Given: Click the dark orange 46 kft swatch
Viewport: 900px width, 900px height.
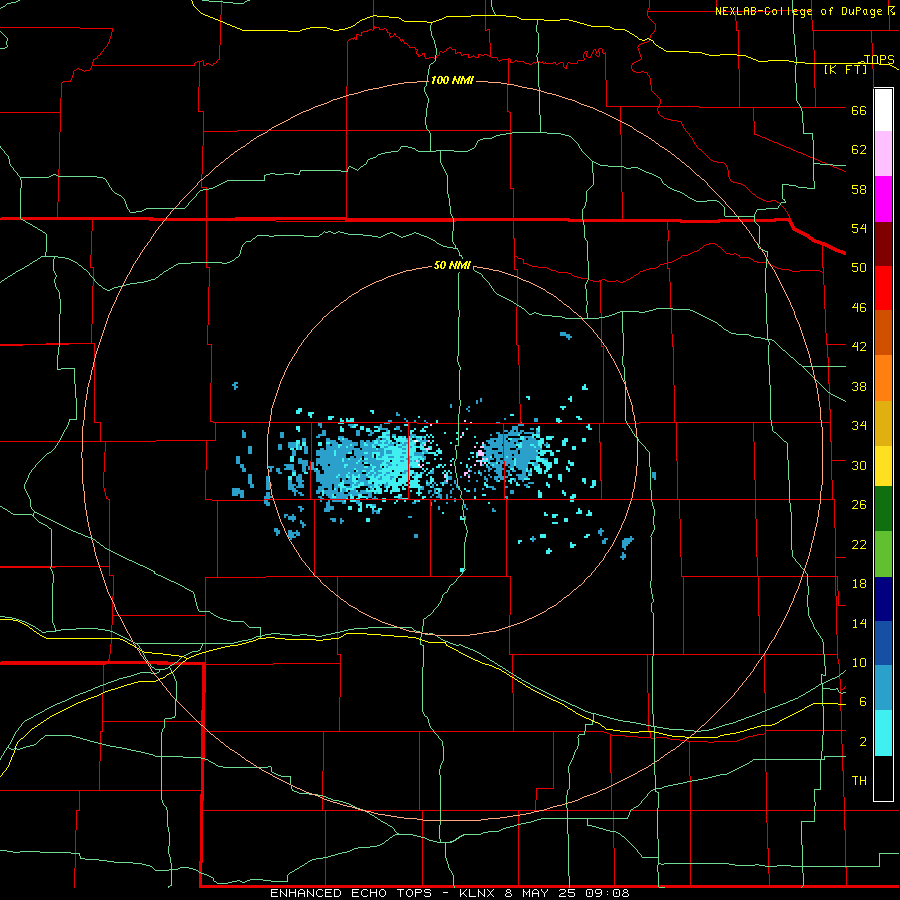Looking at the screenshot, I should click(883, 332).
